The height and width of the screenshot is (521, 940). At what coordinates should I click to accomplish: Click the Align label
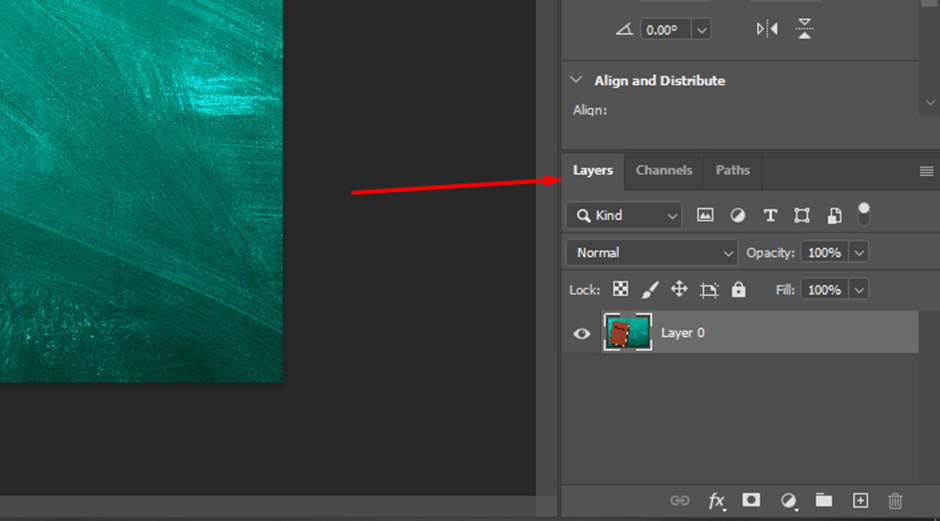click(590, 110)
